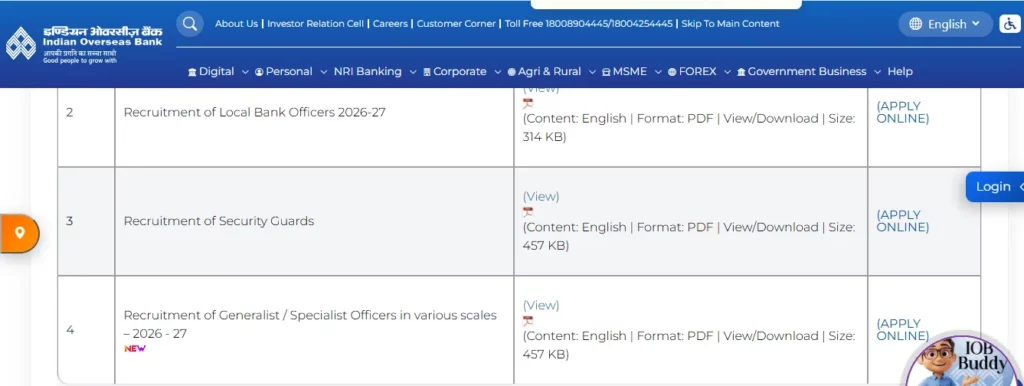Expand the Government Business menu
The height and width of the screenshot is (386, 1024).
click(x=808, y=71)
